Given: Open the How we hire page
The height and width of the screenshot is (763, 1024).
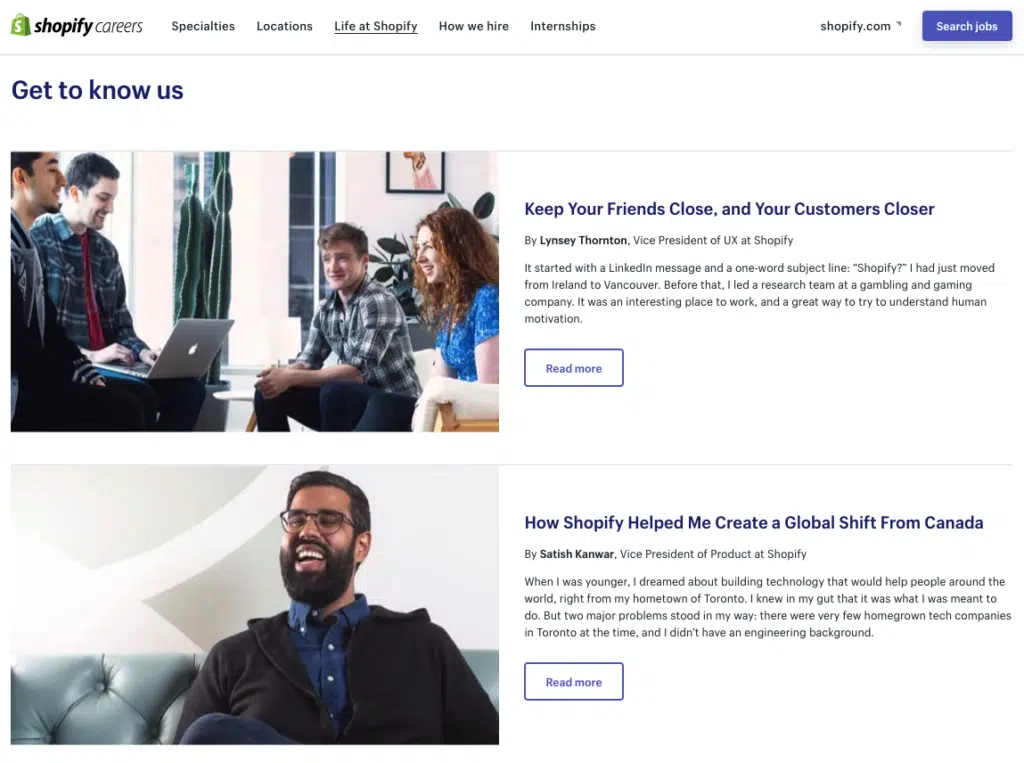Looking at the screenshot, I should [x=473, y=26].
